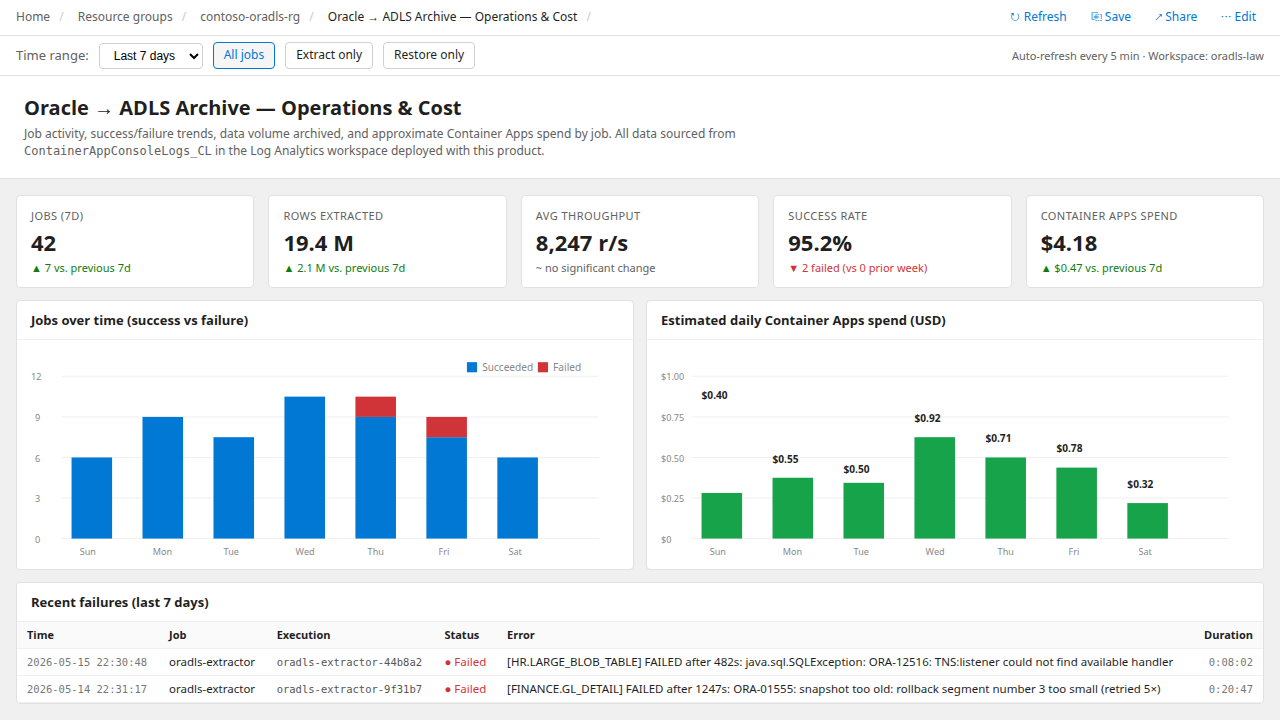1280x720 pixels.
Task: Click the 'Jobs over time' chart title
Action: tap(140, 321)
